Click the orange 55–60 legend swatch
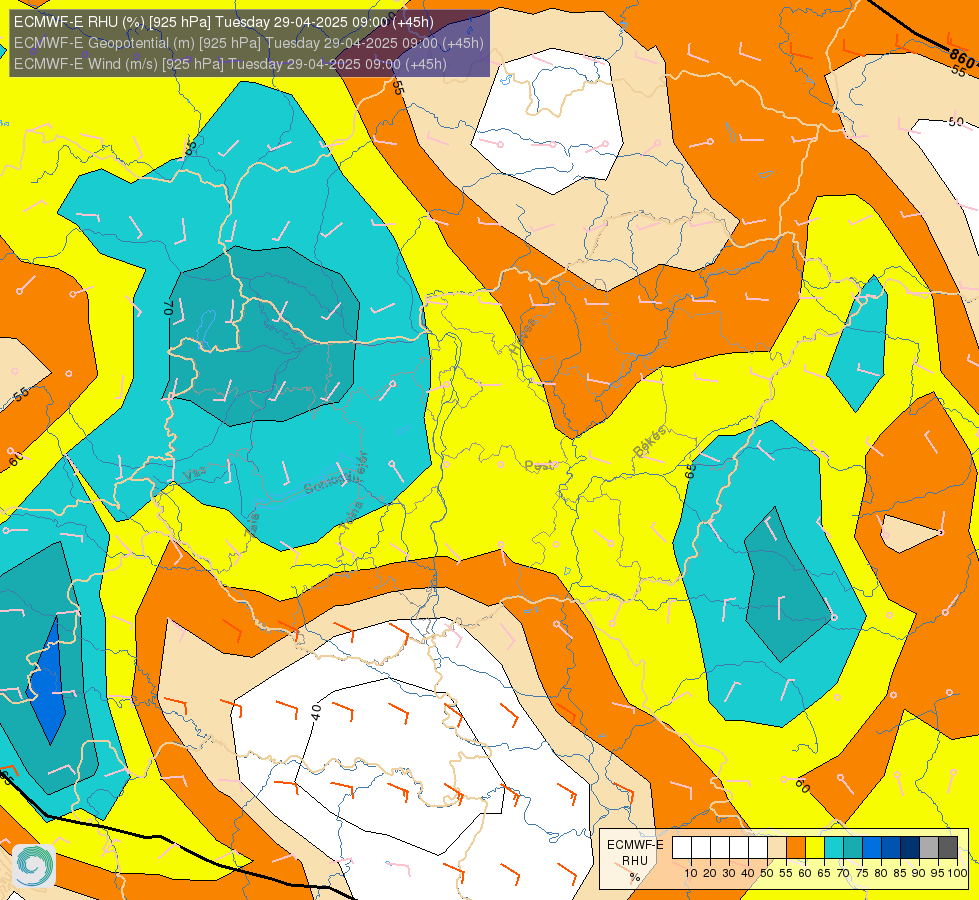 [796, 847]
